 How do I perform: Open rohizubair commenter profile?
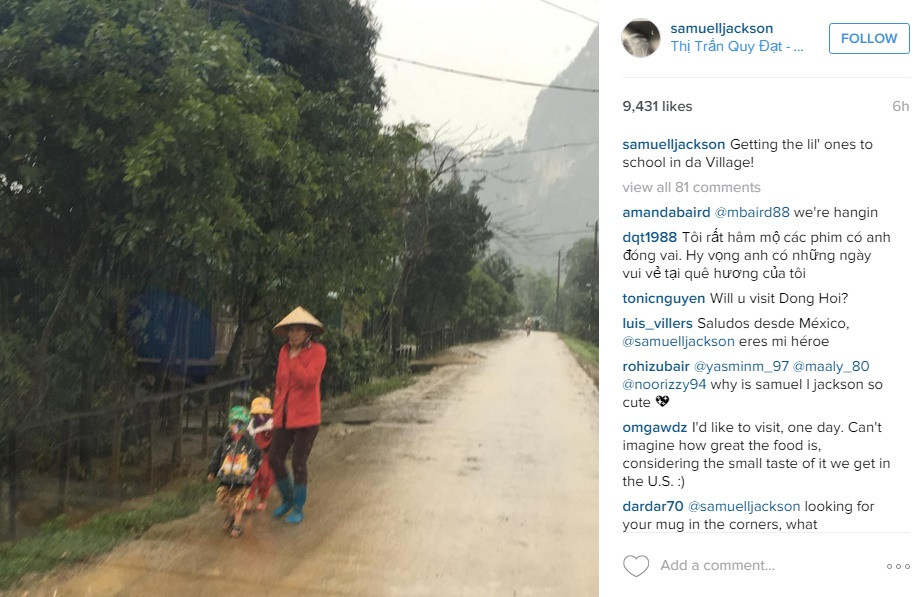tap(656, 367)
